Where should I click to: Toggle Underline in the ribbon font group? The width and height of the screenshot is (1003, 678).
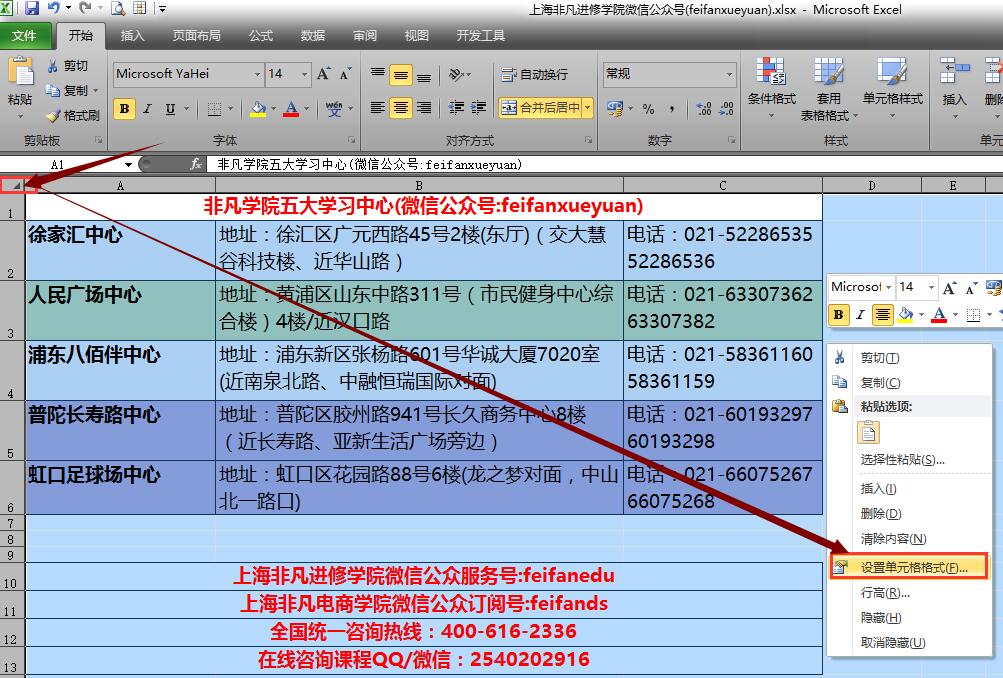(x=170, y=109)
